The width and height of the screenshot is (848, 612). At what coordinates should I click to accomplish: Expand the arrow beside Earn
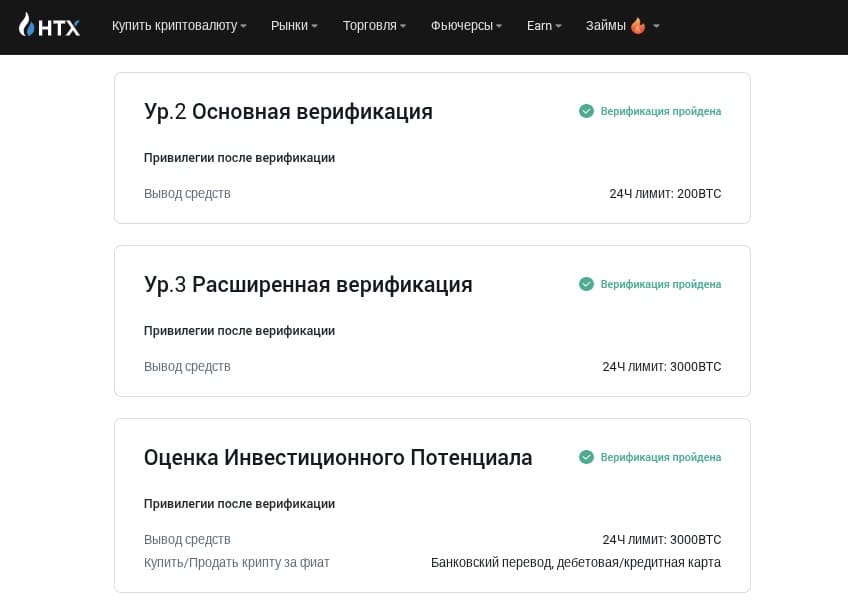click(x=559, y=26)
